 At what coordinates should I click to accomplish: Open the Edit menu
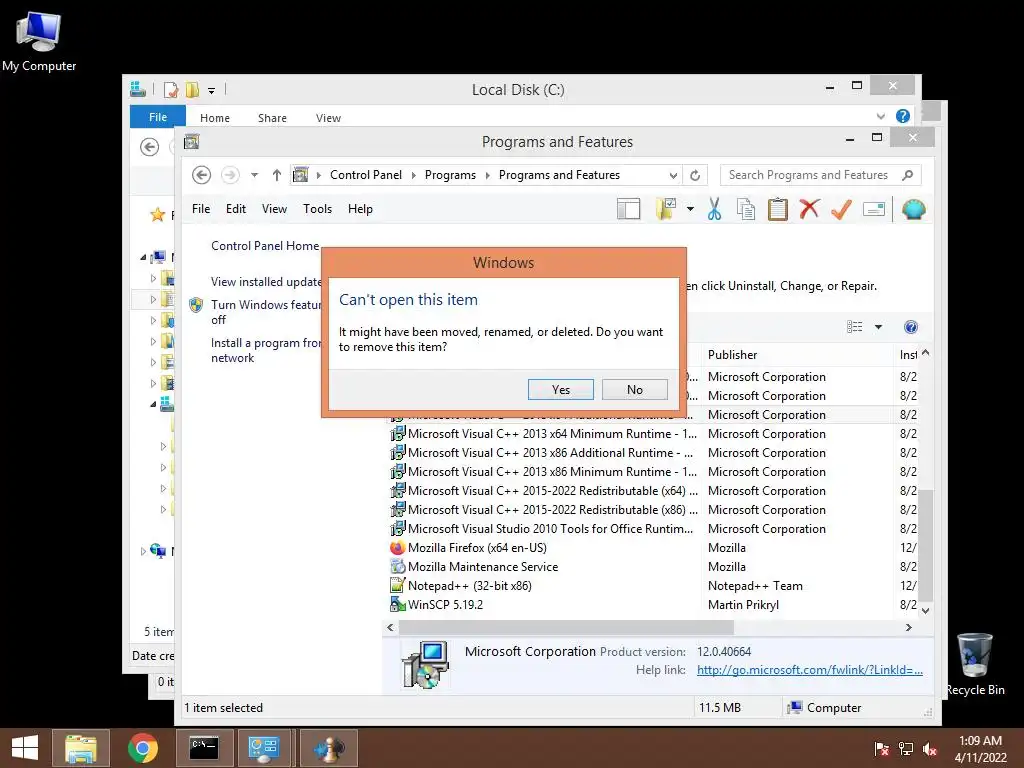click(x=236, y=209)
